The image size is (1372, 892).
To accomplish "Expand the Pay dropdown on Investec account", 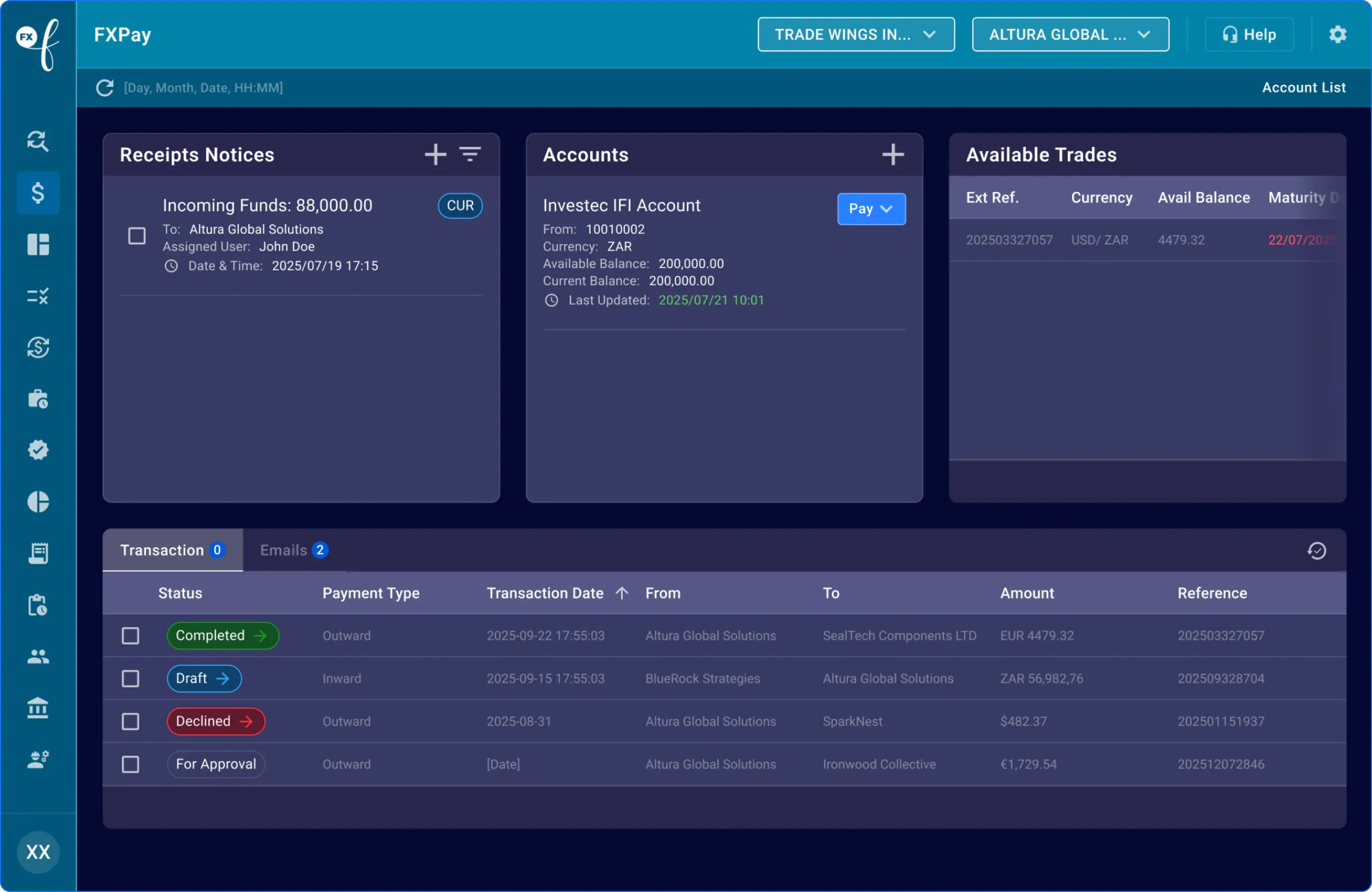I will pos(870,208).
